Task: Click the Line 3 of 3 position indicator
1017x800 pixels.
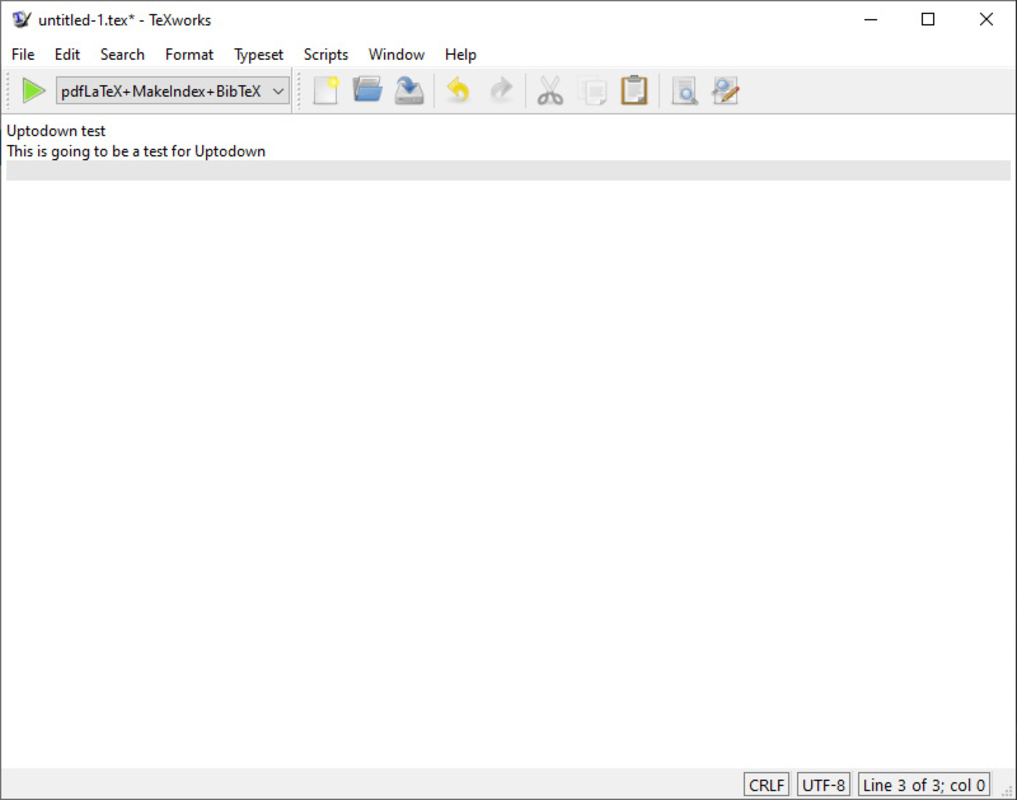Action: tap(924, 785)
